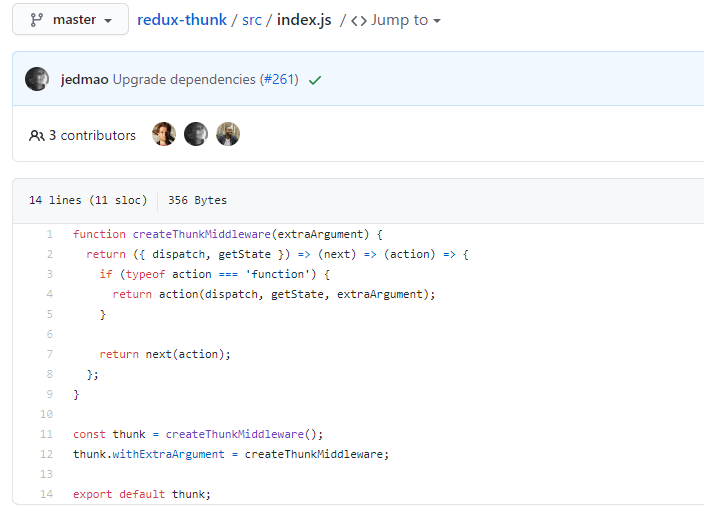
Task: Select line number 12
Action: click(47, 454)
